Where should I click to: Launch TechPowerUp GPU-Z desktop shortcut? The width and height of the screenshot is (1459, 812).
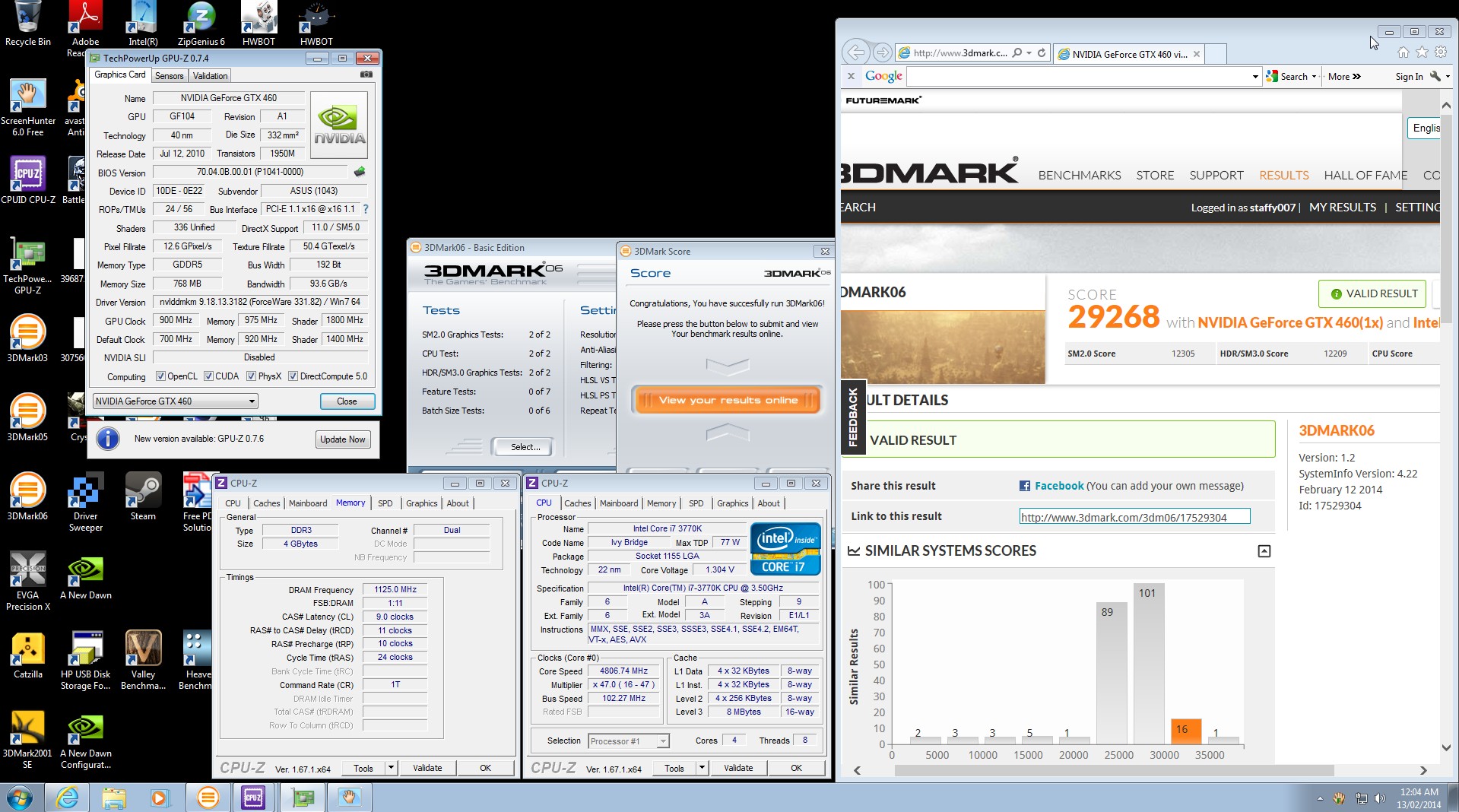coord(27,266)
